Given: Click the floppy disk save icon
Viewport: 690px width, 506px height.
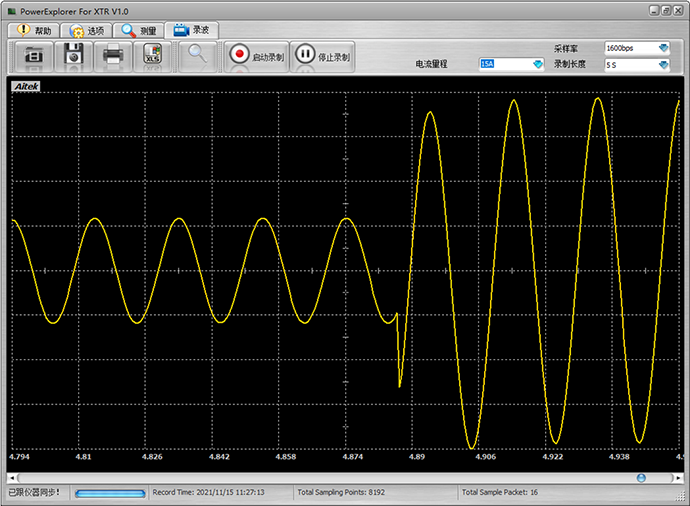Looking at the screenshot, I should 73,56.
